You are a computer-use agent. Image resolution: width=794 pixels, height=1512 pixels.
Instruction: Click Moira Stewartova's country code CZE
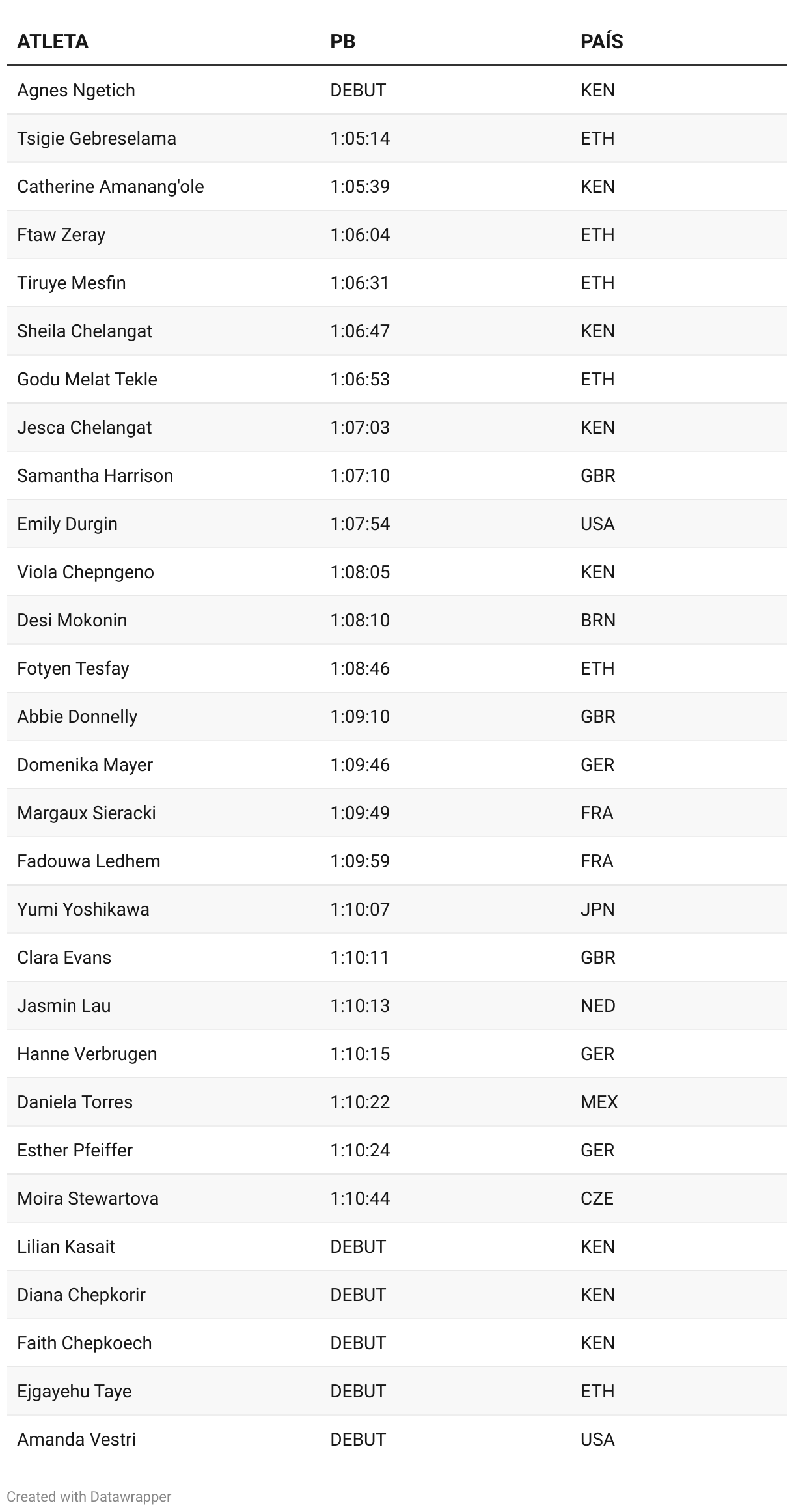(x=597, y=1199)
